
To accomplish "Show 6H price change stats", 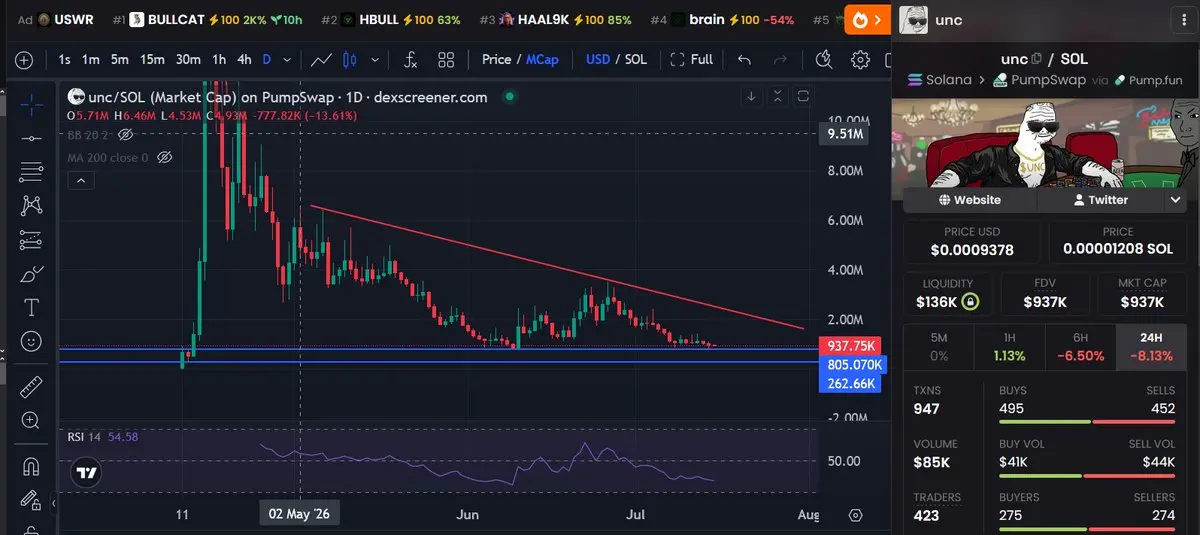I will tap(1080, 347).
